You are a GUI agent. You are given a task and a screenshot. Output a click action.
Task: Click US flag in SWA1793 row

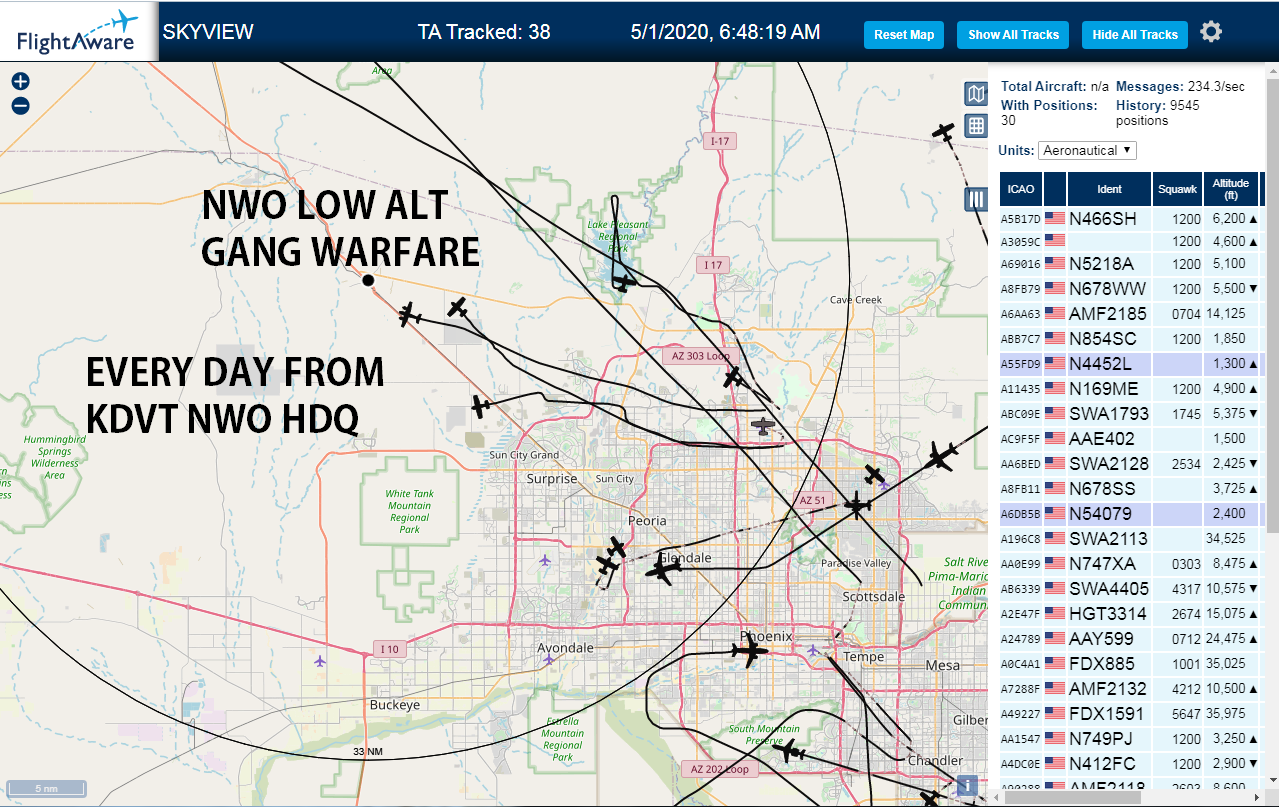[1054, 413]
